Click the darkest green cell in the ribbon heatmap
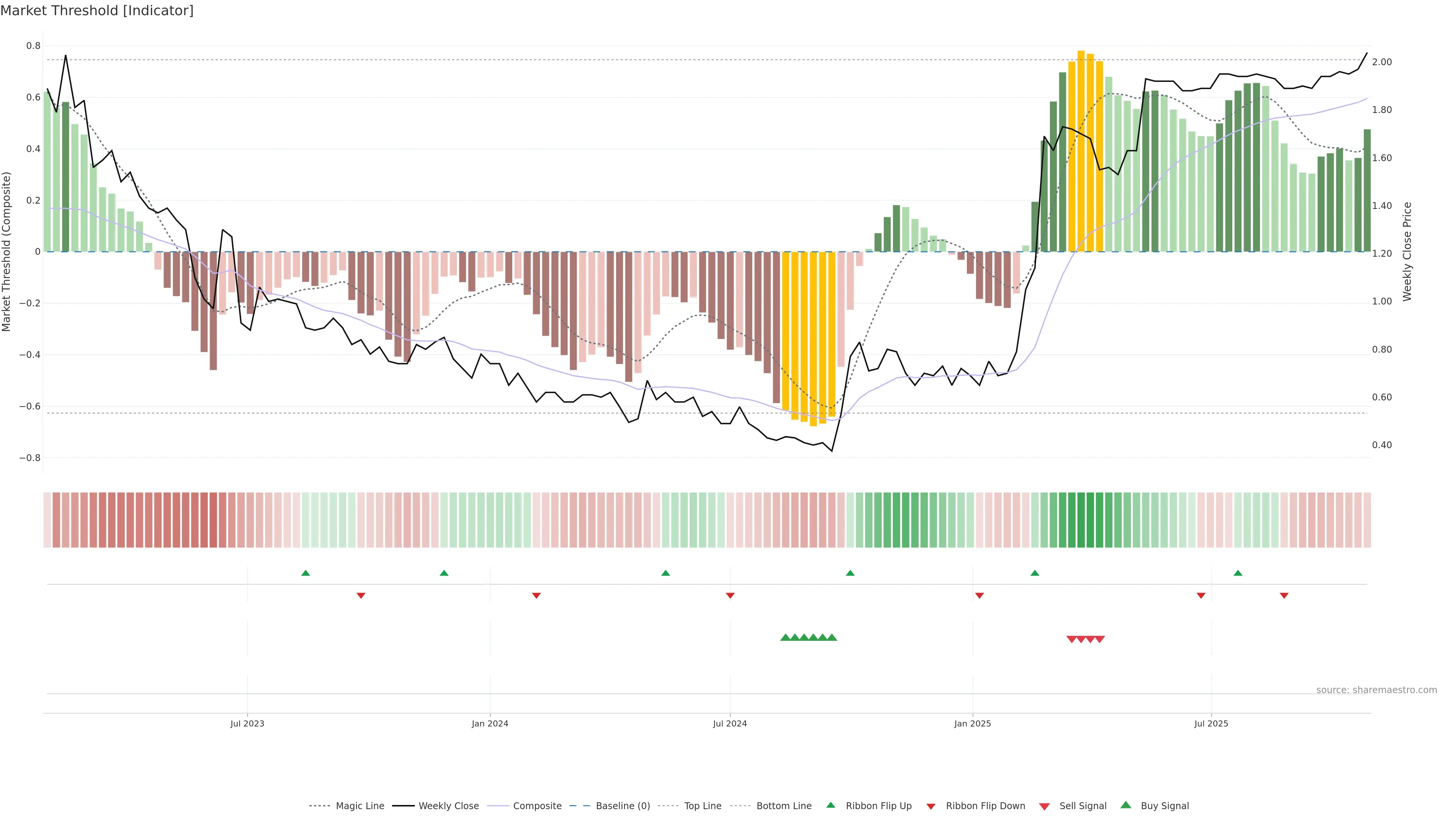 coord(1081,520)
